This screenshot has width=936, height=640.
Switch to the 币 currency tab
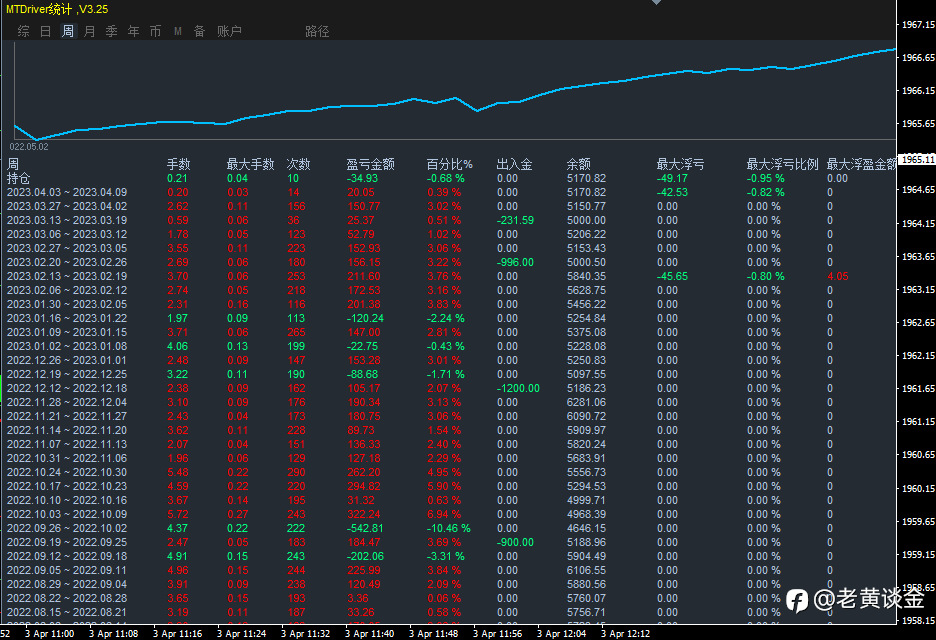pyautogui.click(x=156, y=31)
